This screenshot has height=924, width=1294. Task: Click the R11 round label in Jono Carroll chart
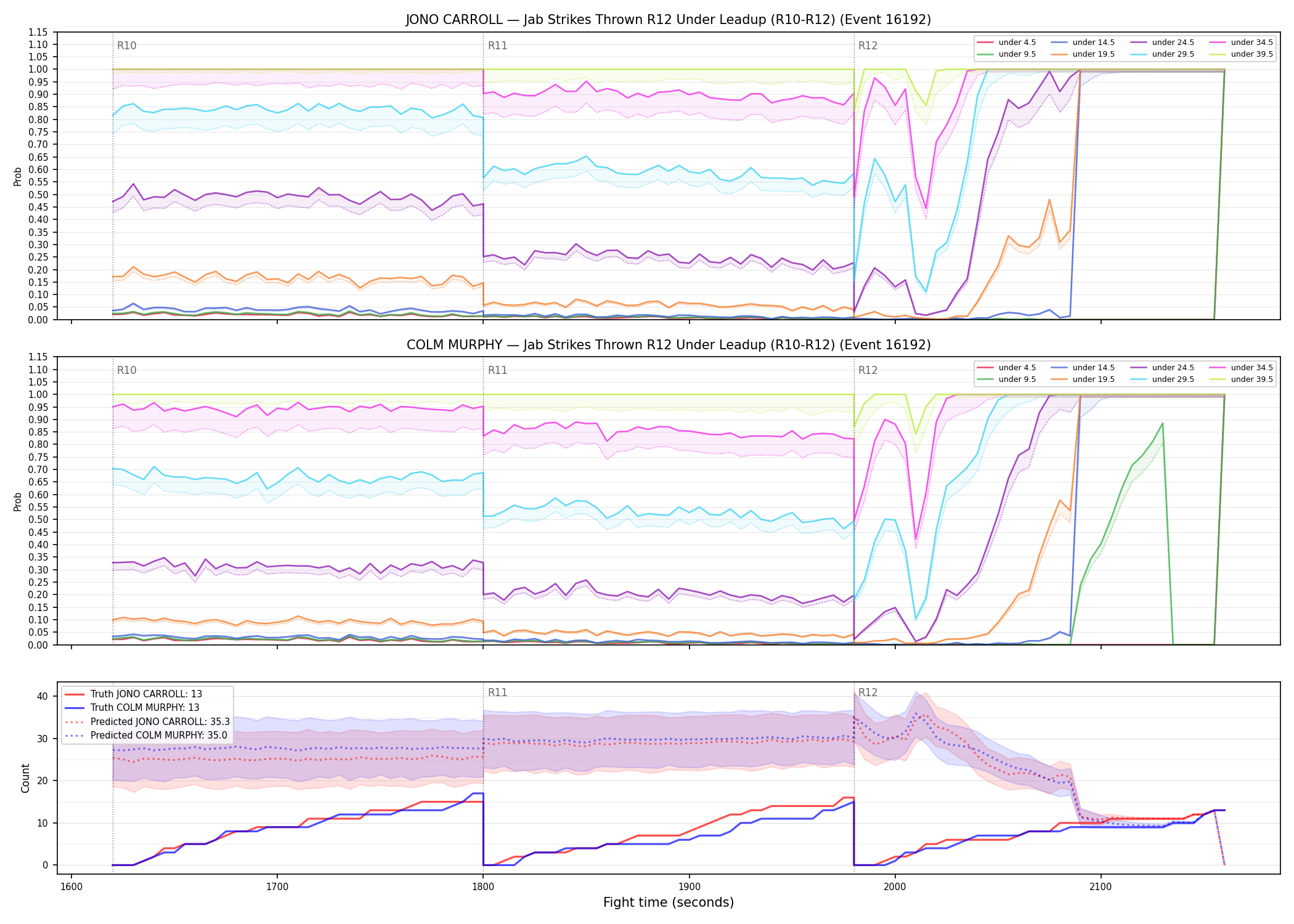click(x=497, y=46)
